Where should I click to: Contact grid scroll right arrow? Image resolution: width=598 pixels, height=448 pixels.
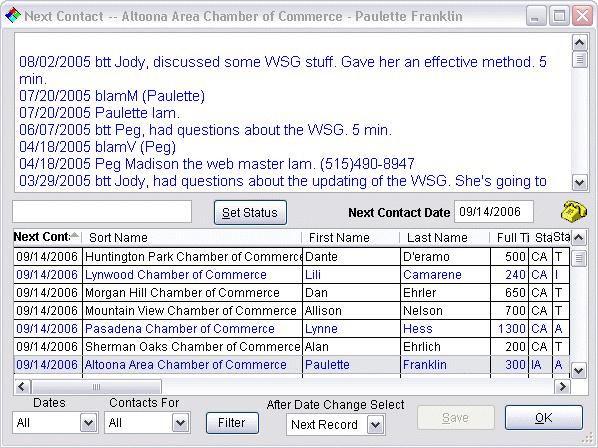(x=562, y=387)
